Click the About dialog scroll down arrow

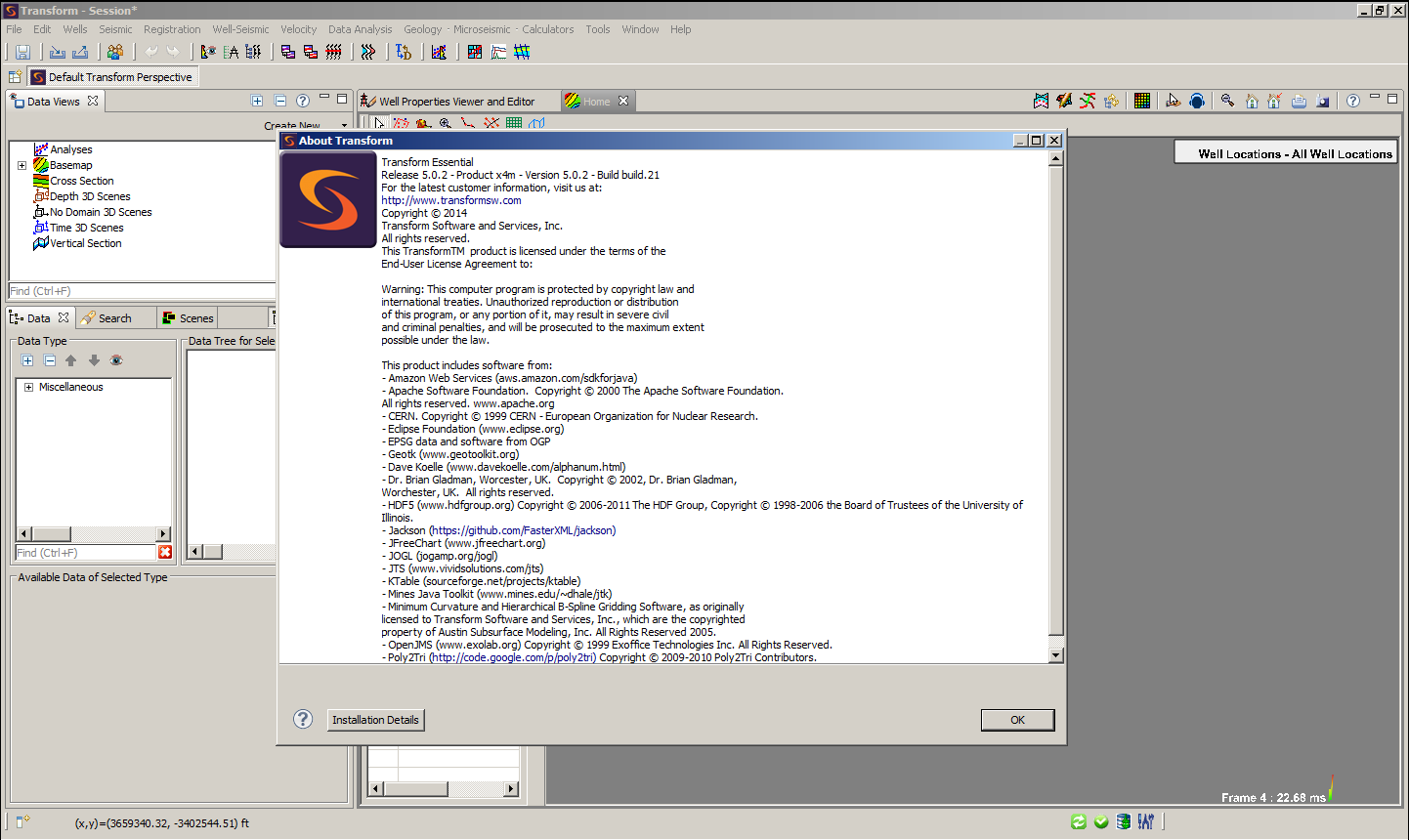coord(1055,655)
